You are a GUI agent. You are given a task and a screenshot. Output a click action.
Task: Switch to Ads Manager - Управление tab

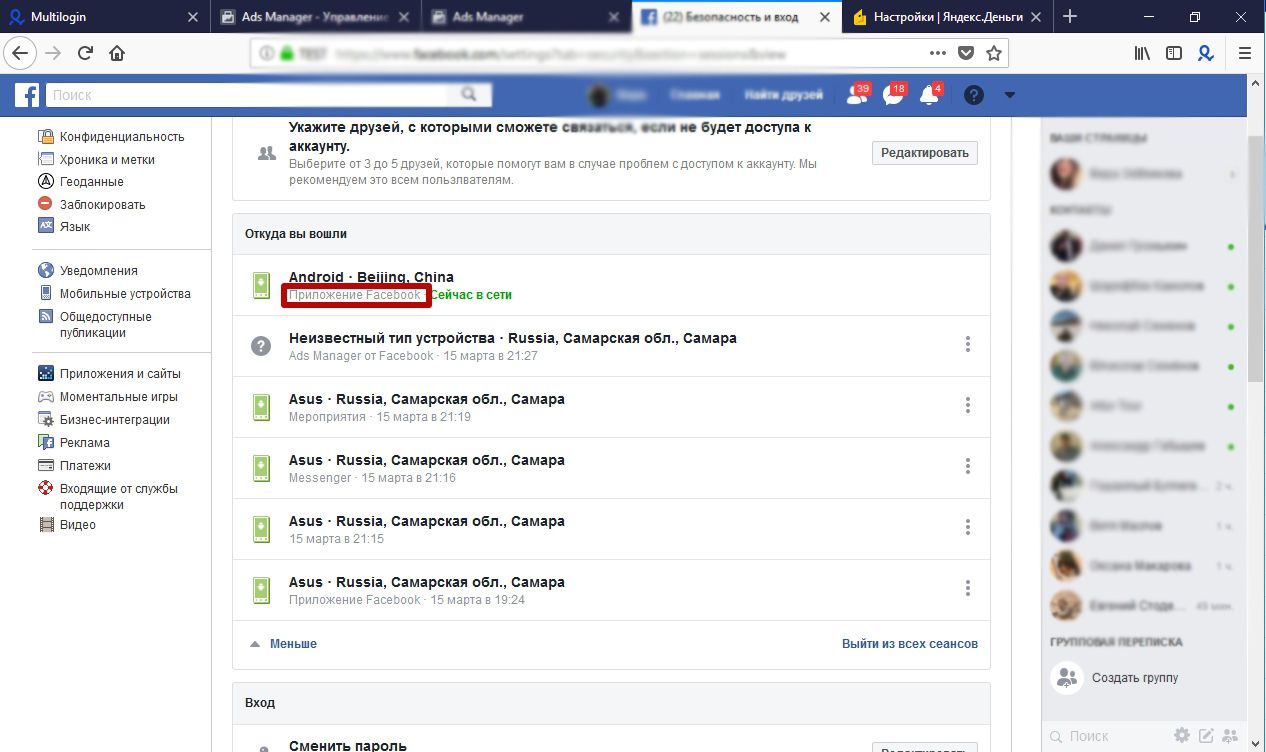pyautogui.click(x=316, y=16)
